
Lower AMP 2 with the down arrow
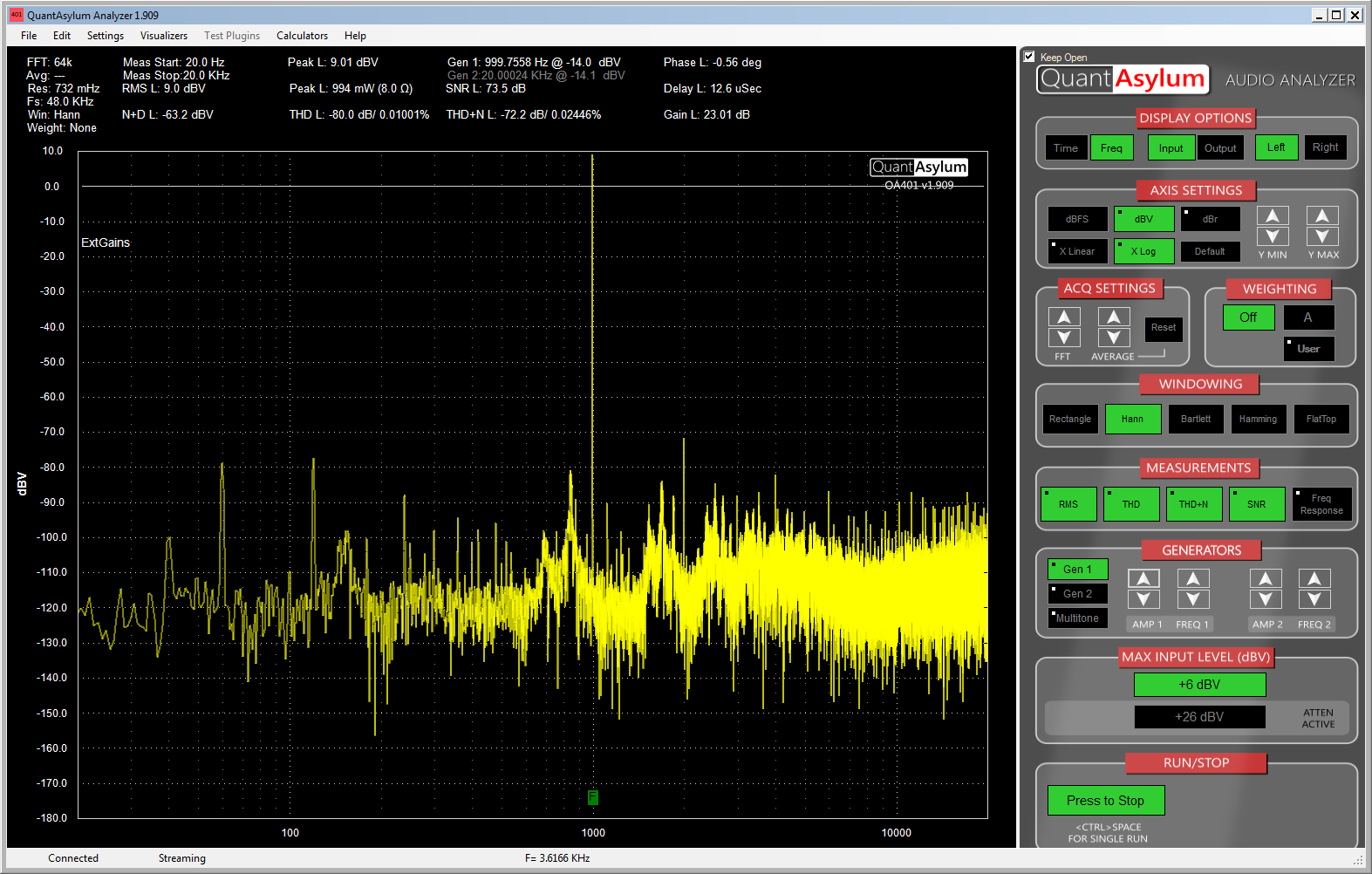point(1266,599)
